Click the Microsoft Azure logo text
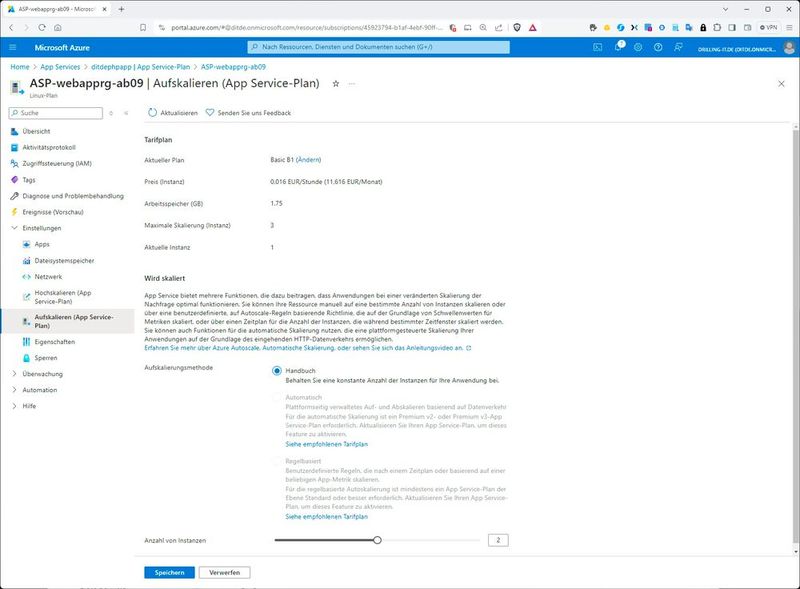Screen dimensions: 800x589 point(62,47)
